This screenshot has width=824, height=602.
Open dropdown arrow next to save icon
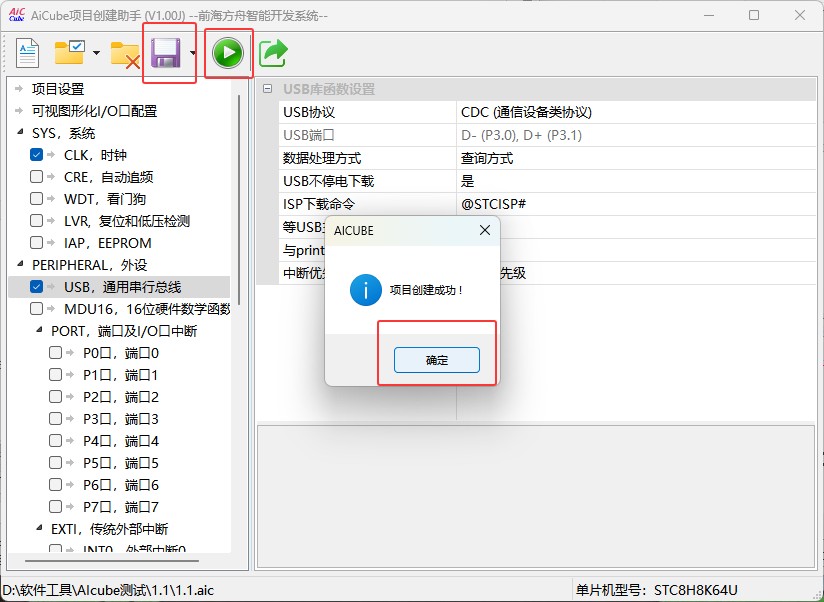192,53
